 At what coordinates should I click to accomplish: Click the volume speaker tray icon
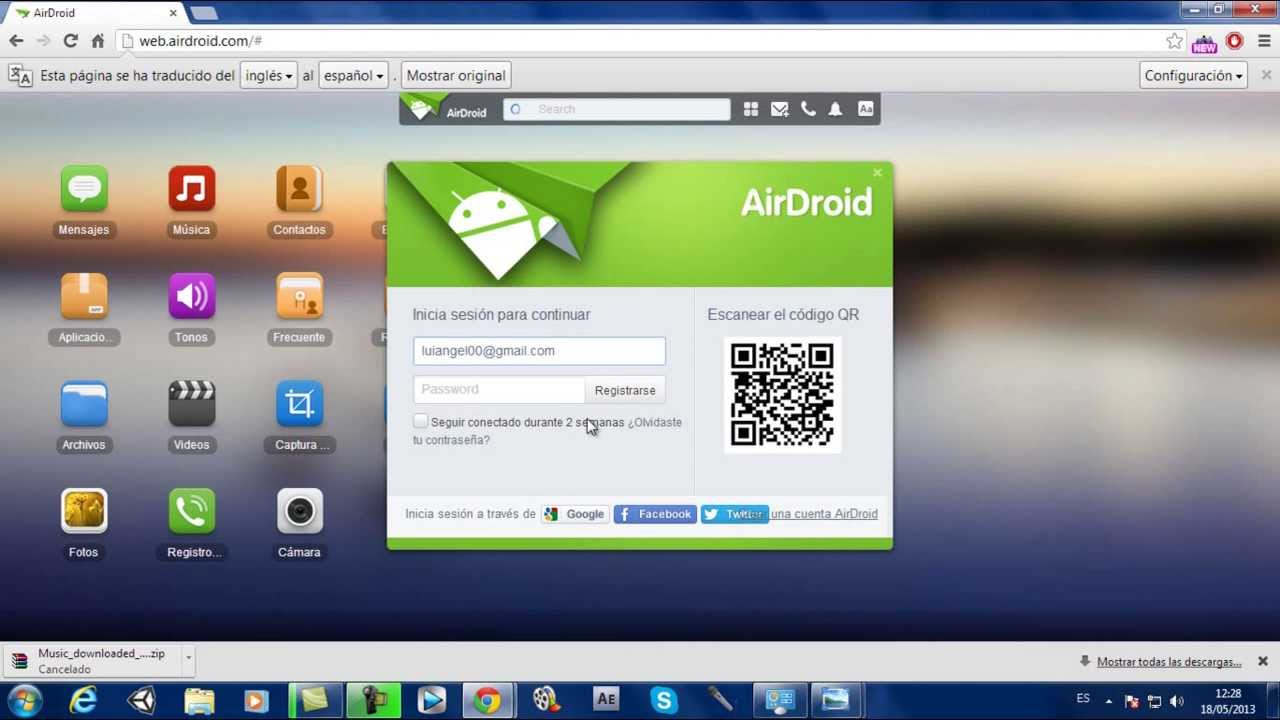1177,701
